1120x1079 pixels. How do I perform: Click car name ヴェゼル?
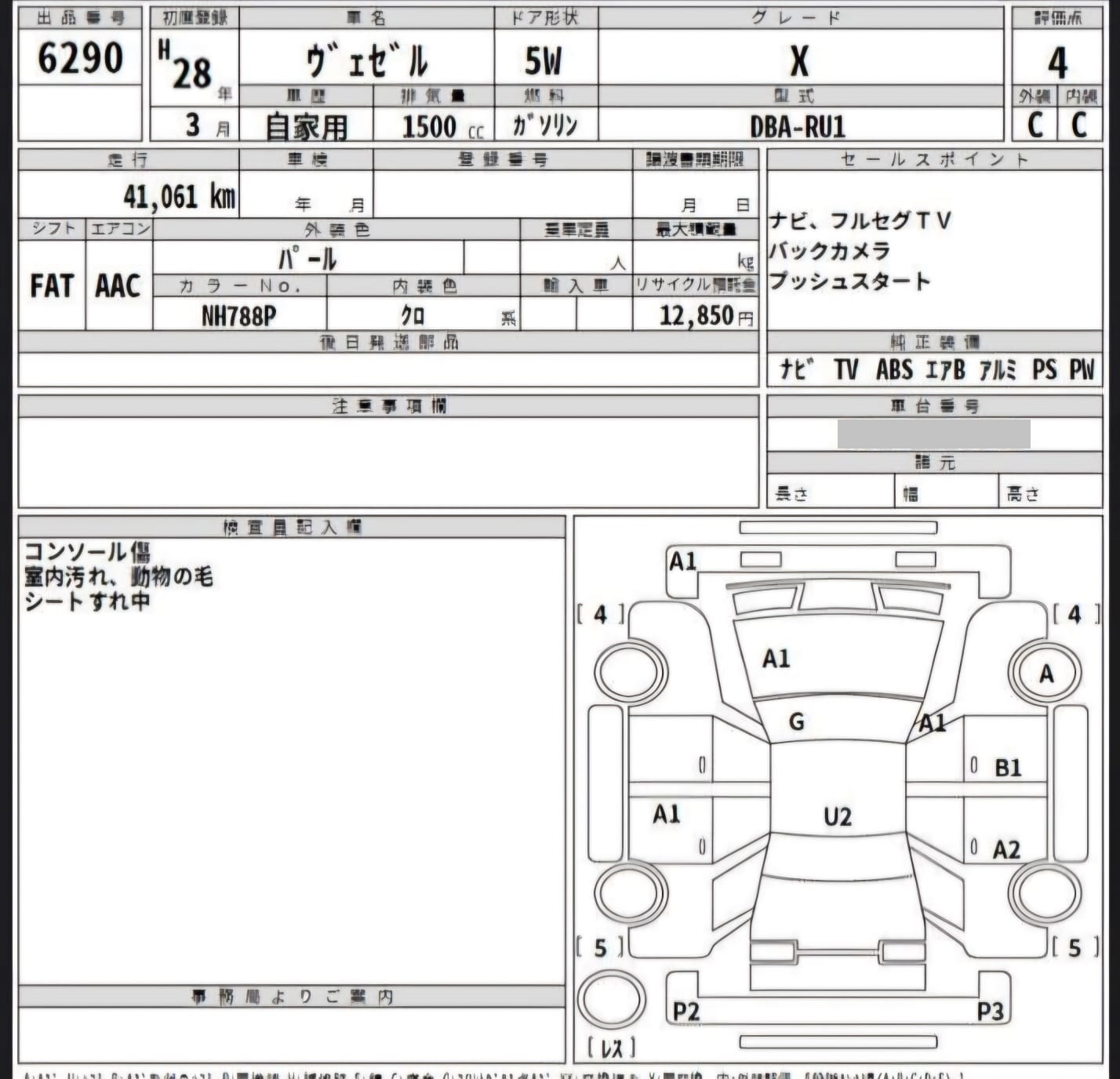click(366, 60)
